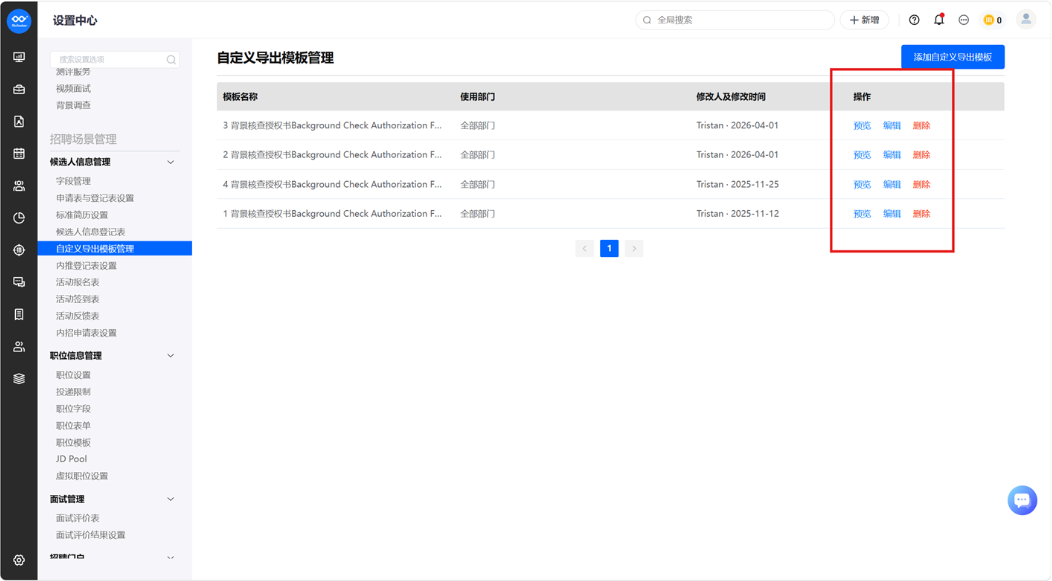Click the settings gear in left rail

click(19, 560)
